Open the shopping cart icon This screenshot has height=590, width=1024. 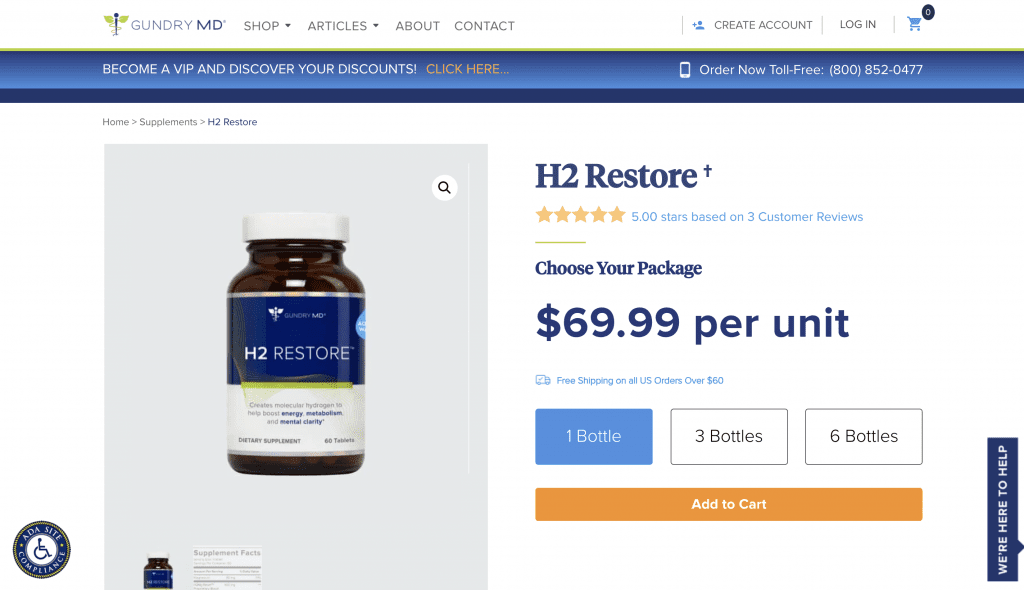click(914, 24)
